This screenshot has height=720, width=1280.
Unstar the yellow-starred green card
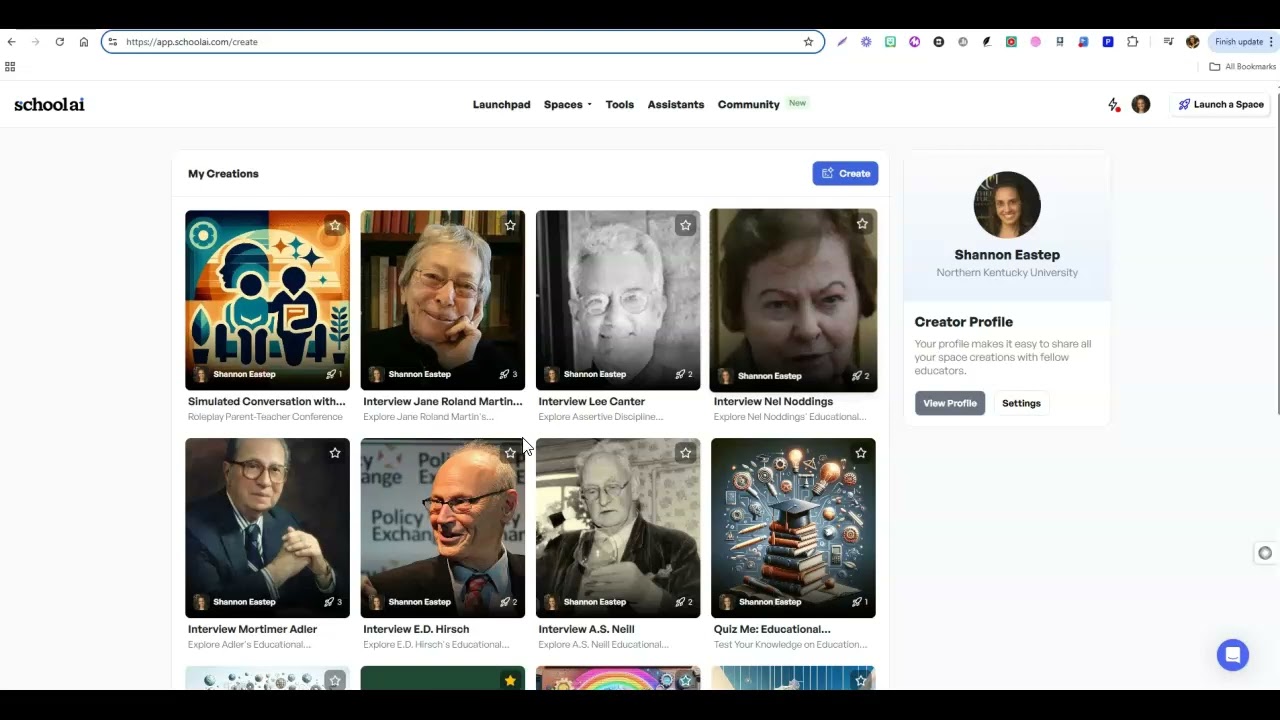510,680
